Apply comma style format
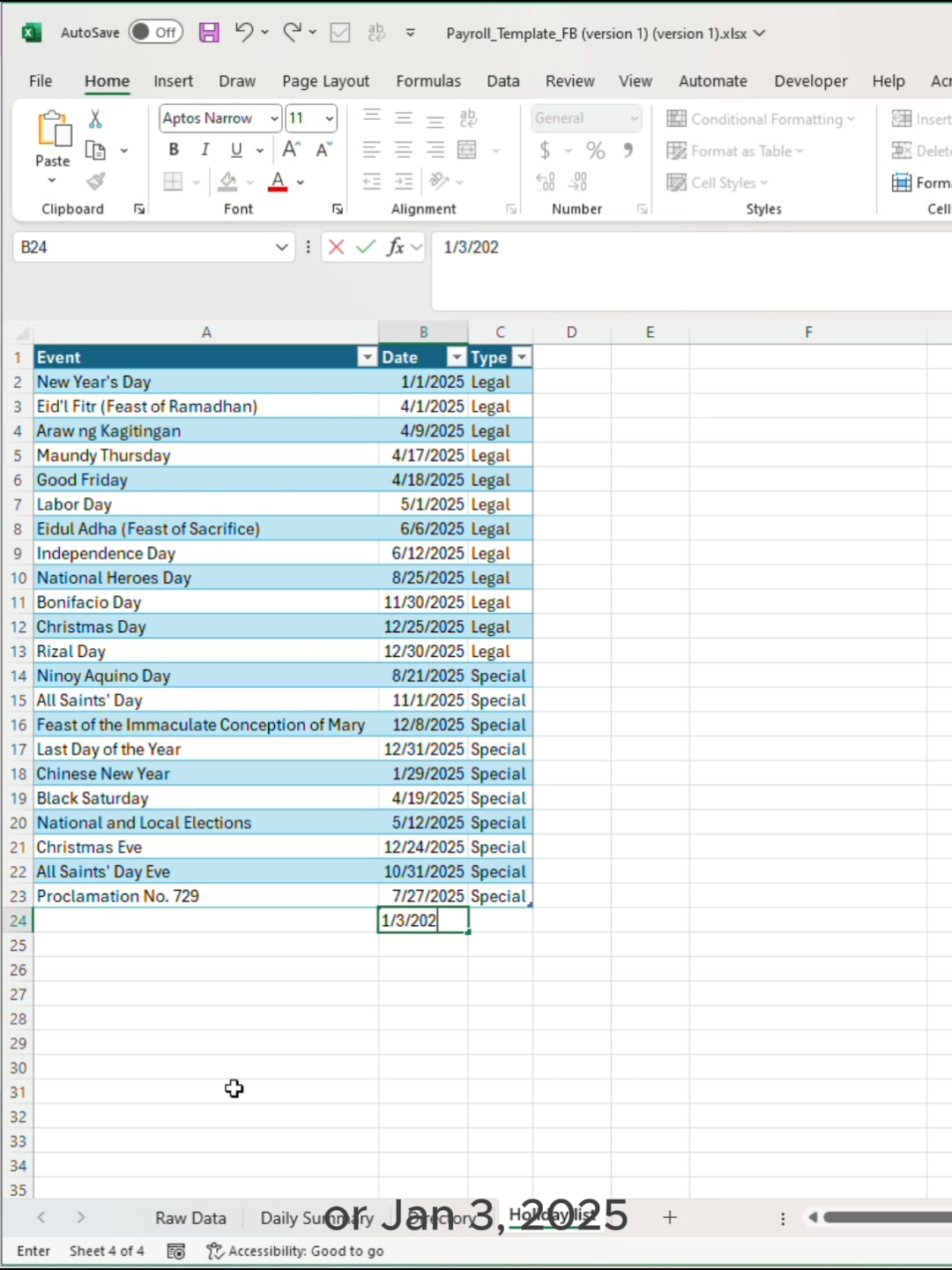Viewport: 952px width, 1270px height. coord(628,150)
